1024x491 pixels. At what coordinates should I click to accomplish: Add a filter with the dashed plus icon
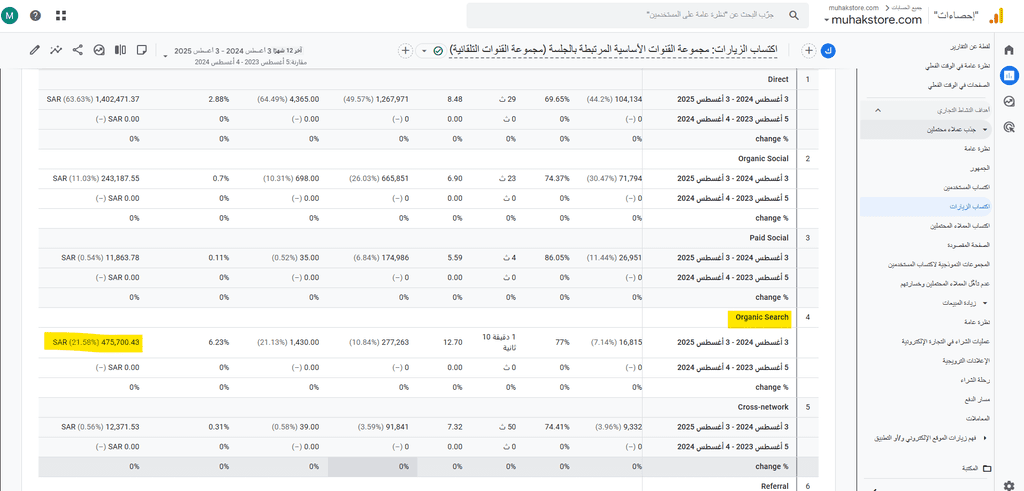405,50
